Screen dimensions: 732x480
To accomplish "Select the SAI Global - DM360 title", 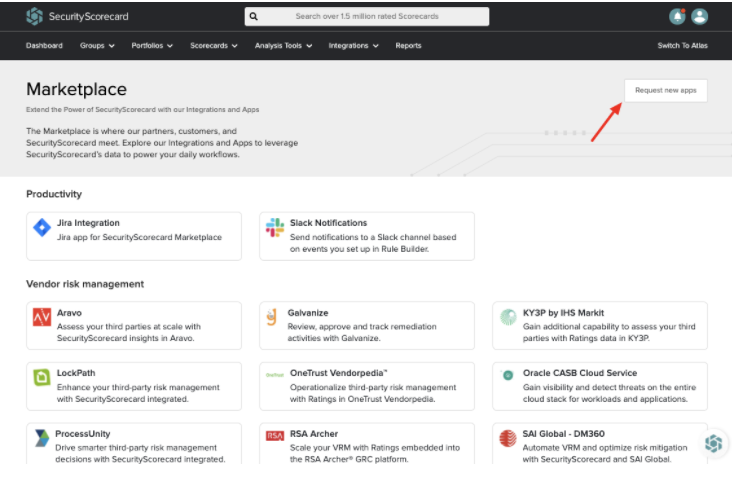I will coord(563,433).
